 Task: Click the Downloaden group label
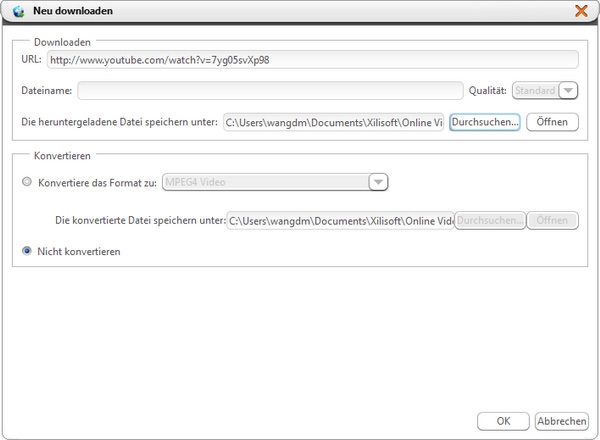[x=62, y=42]
